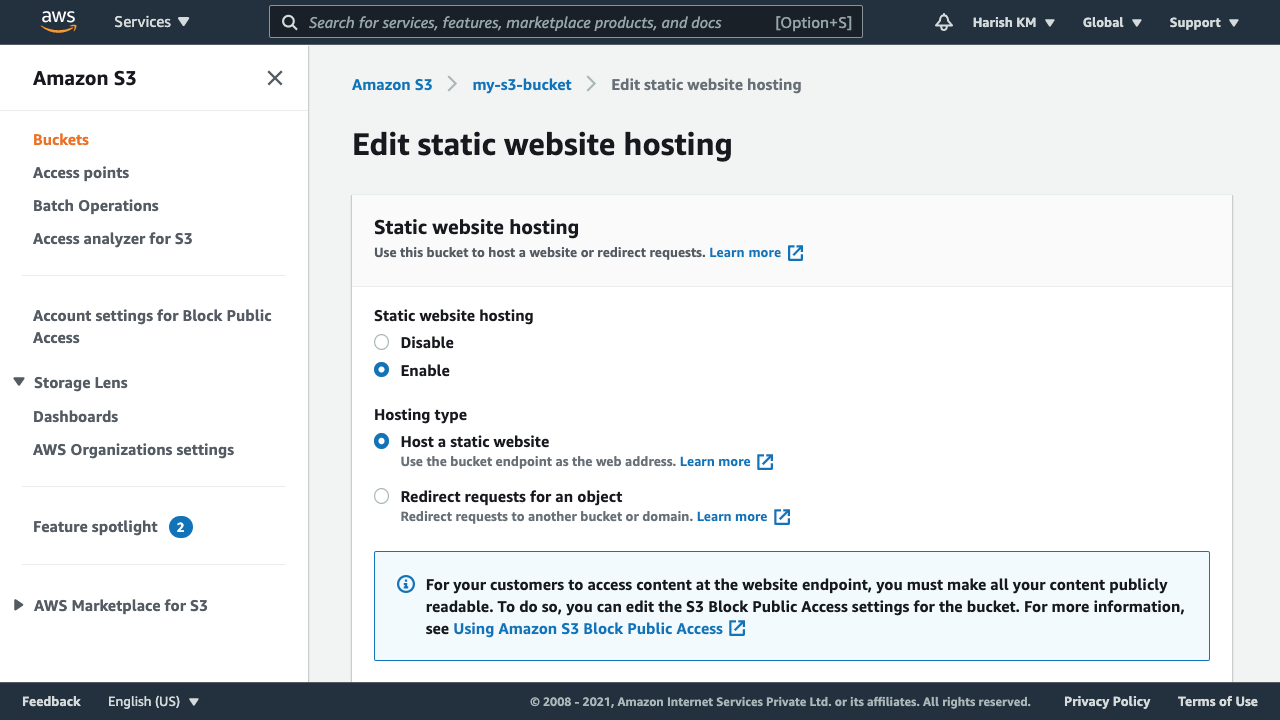Select Redirect requests for an object

(381, 496)
